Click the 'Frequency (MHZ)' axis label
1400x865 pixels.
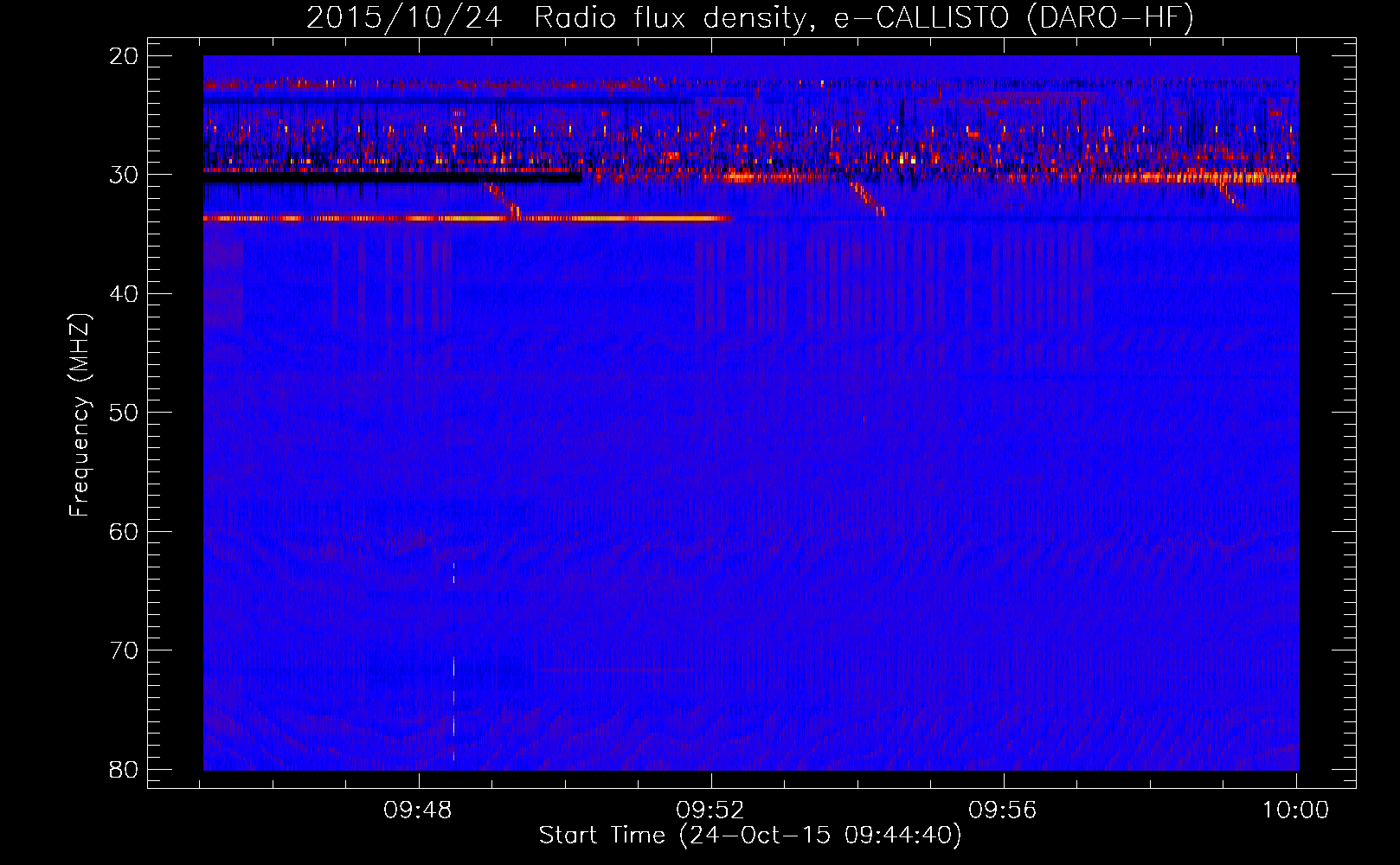80,414
